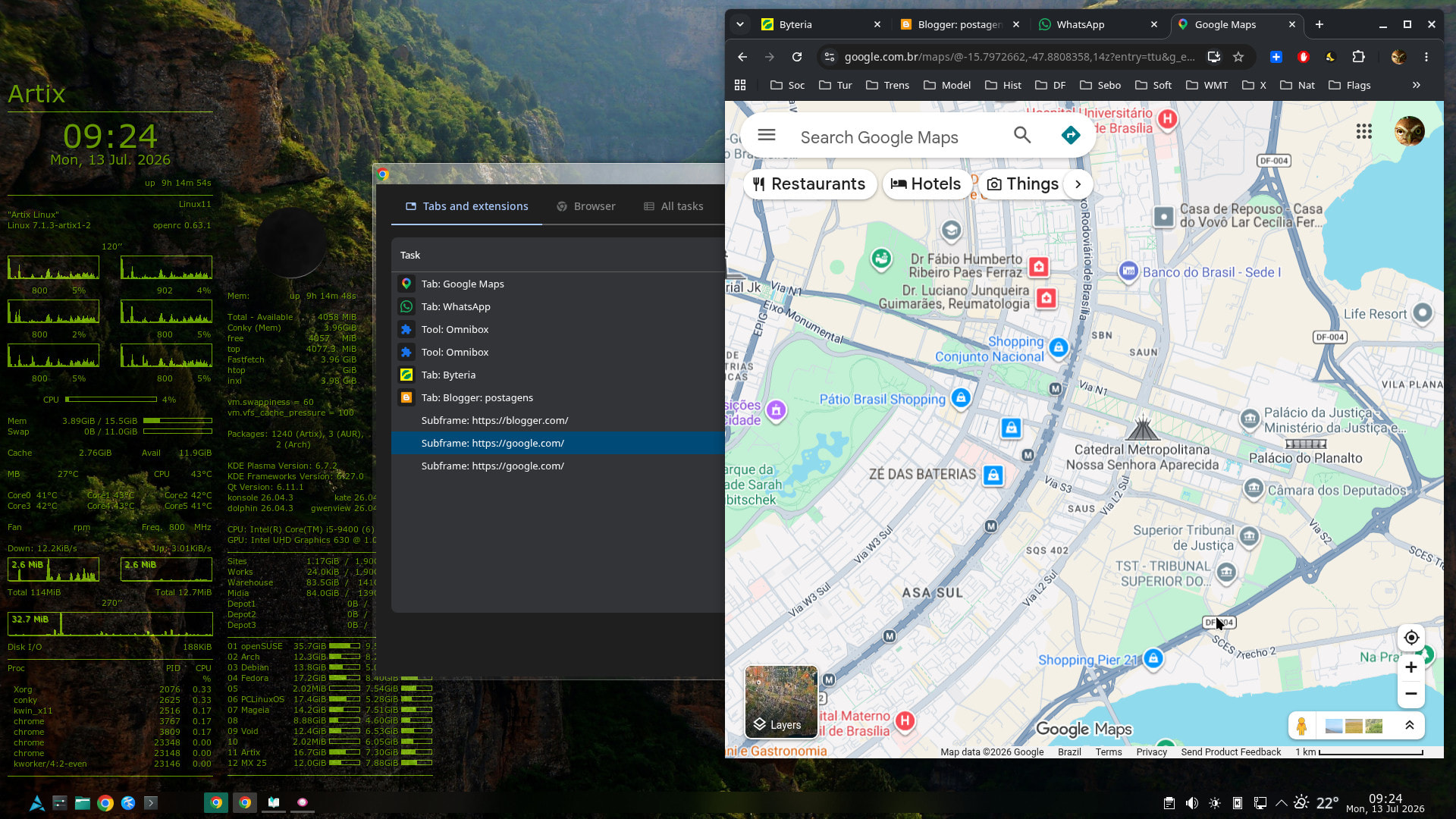Open the Chrome three-dot menu

click(x=1426, y=57)
